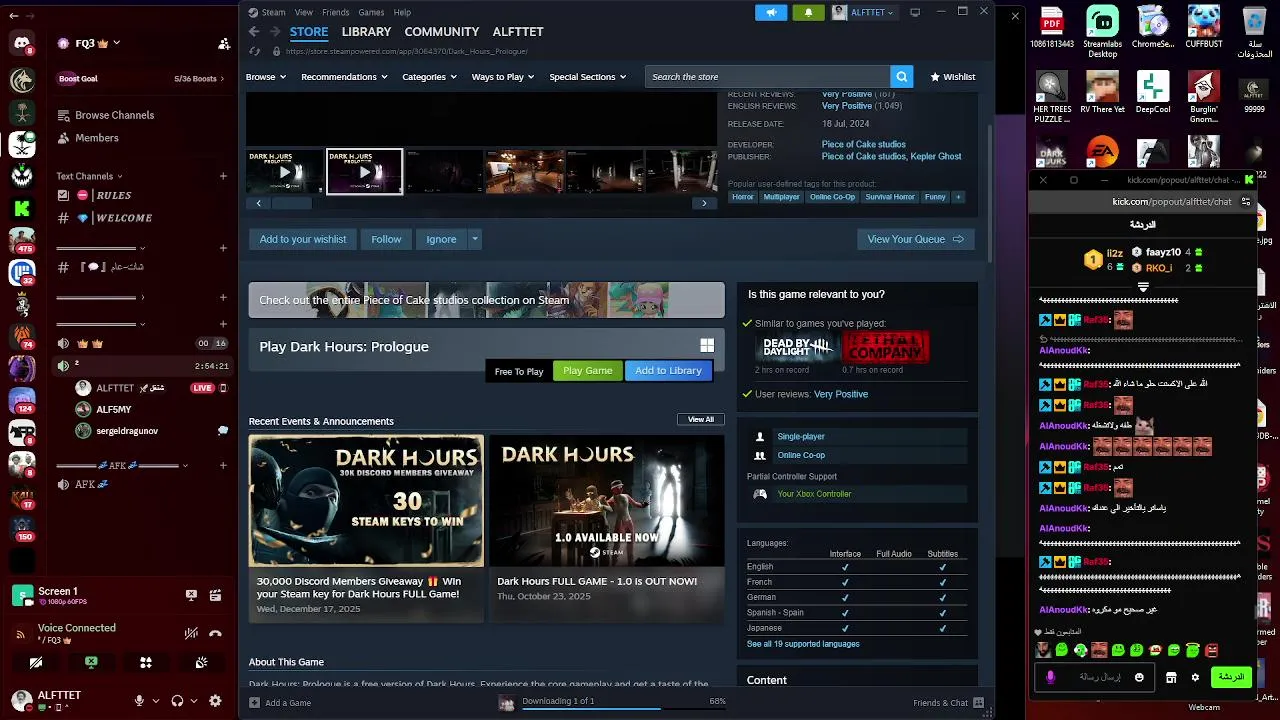Open the Recycle Bin desktop icon

(1254, 31)
